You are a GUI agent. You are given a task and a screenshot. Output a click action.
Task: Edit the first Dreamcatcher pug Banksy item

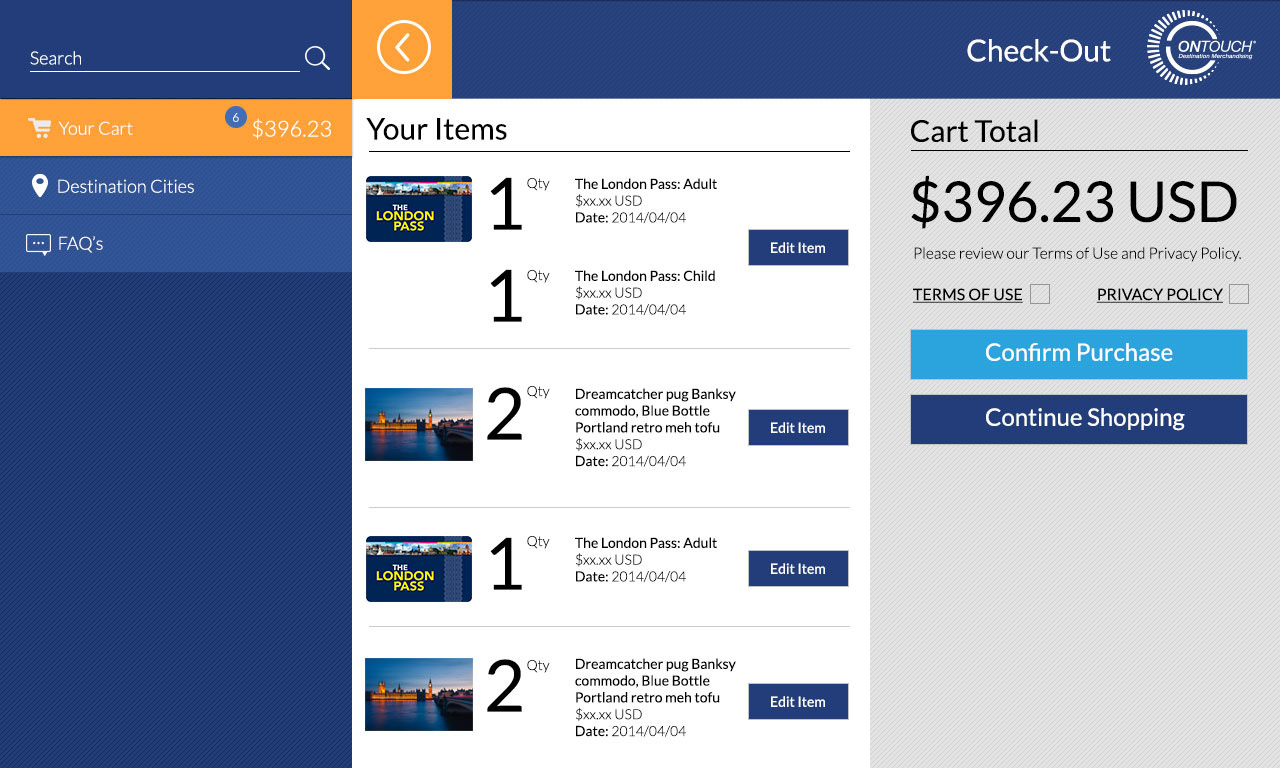(x=798, y=428)
